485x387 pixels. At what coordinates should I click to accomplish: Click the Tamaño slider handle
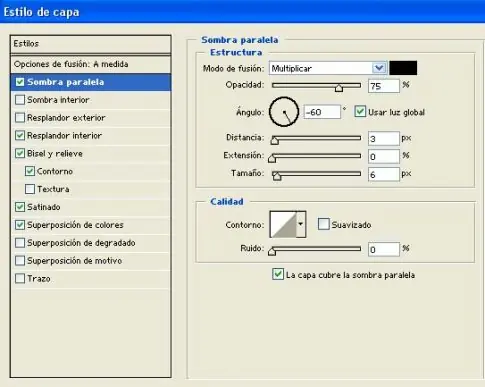point(277,176)
